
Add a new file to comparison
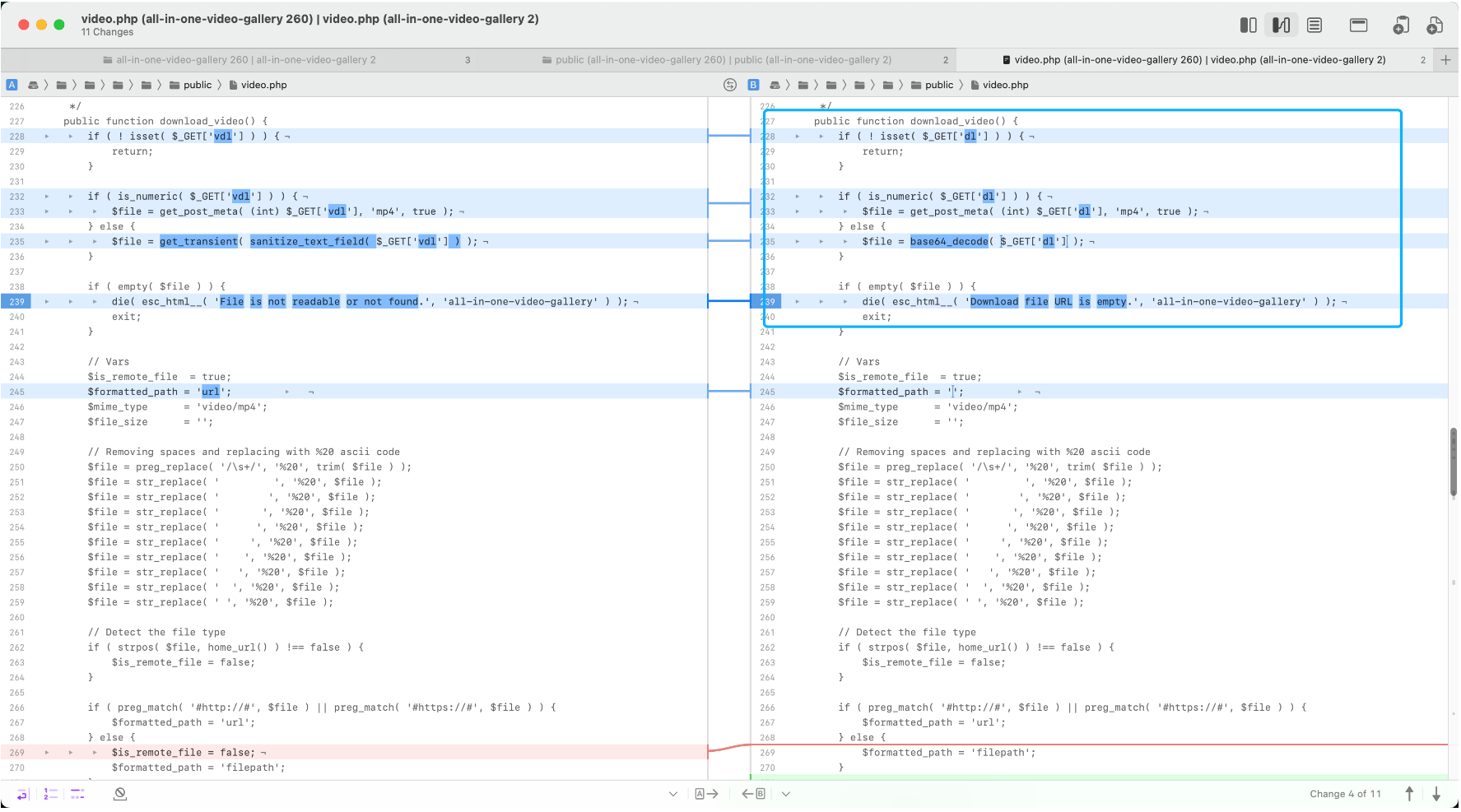[x=1434, y=26]
